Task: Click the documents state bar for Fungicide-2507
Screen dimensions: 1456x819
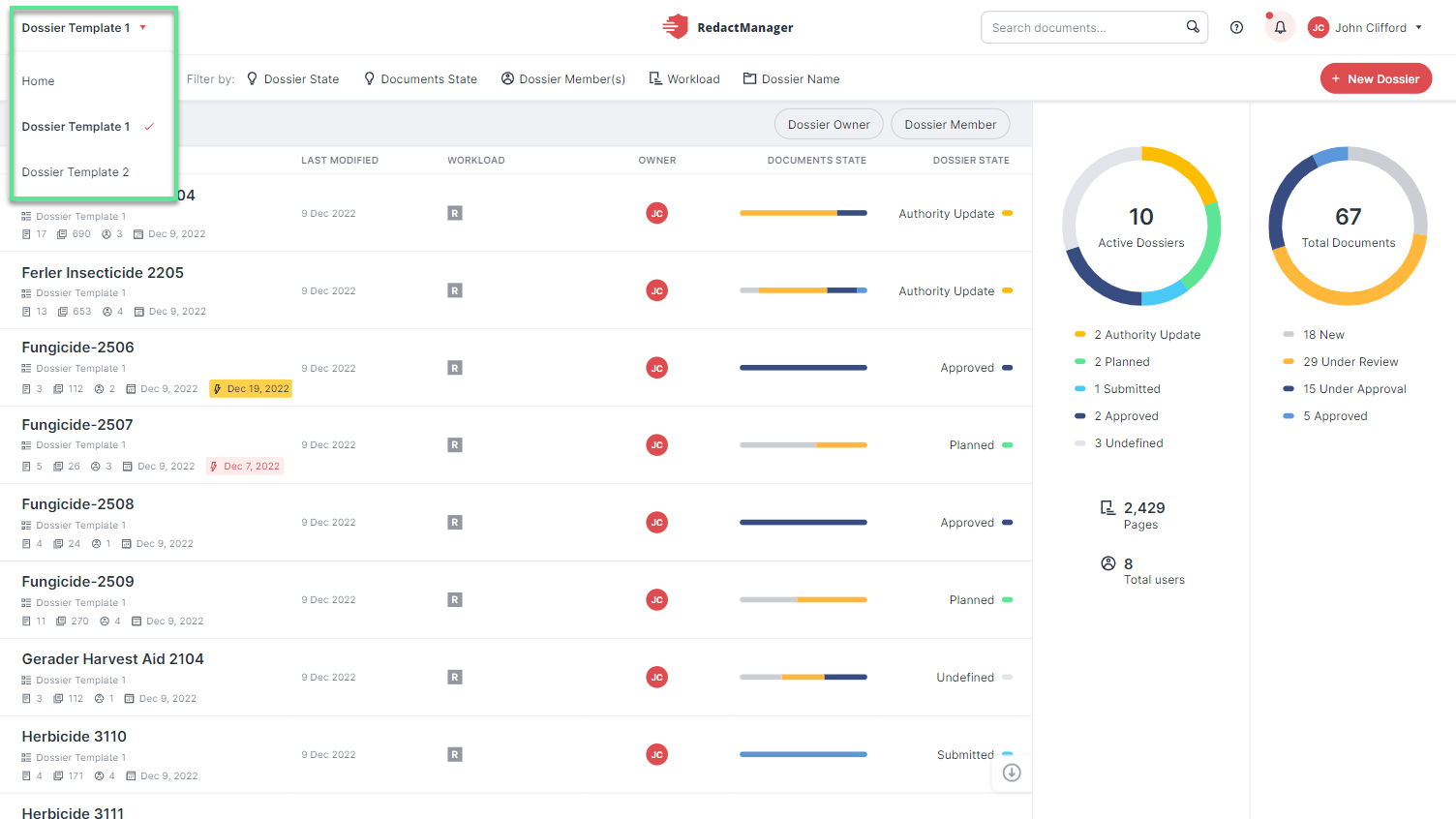Action: point(804,445)
